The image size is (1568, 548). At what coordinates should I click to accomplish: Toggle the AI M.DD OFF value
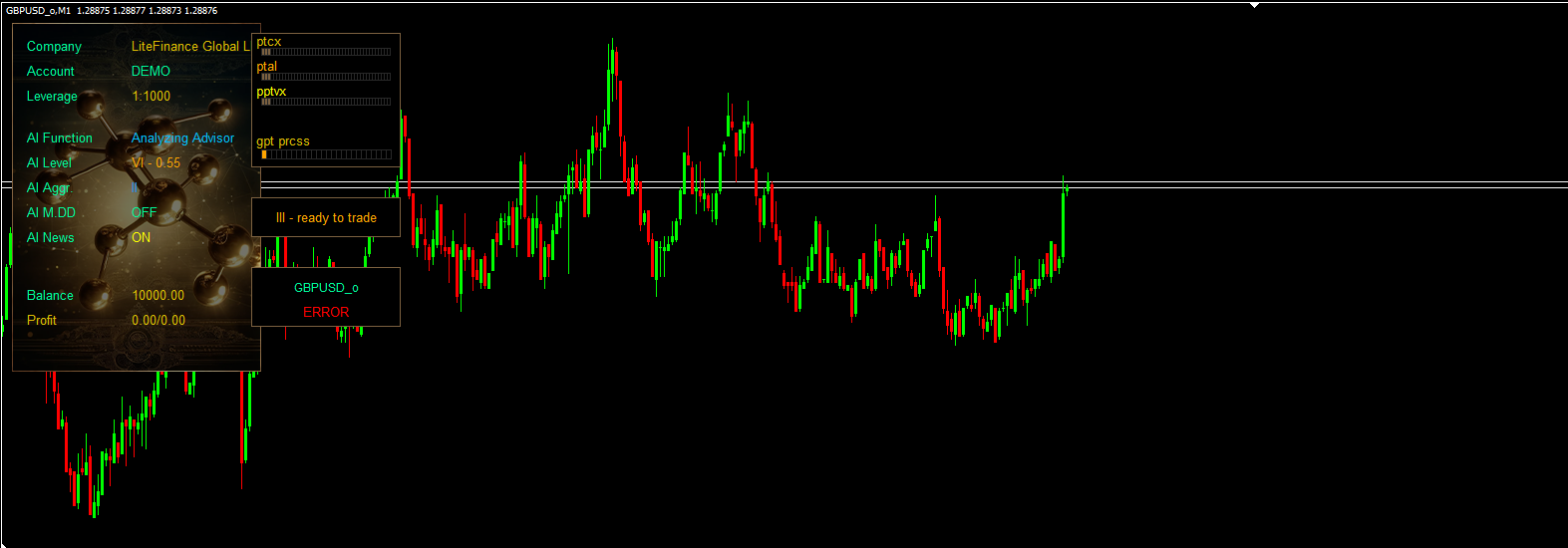point(144,212)
